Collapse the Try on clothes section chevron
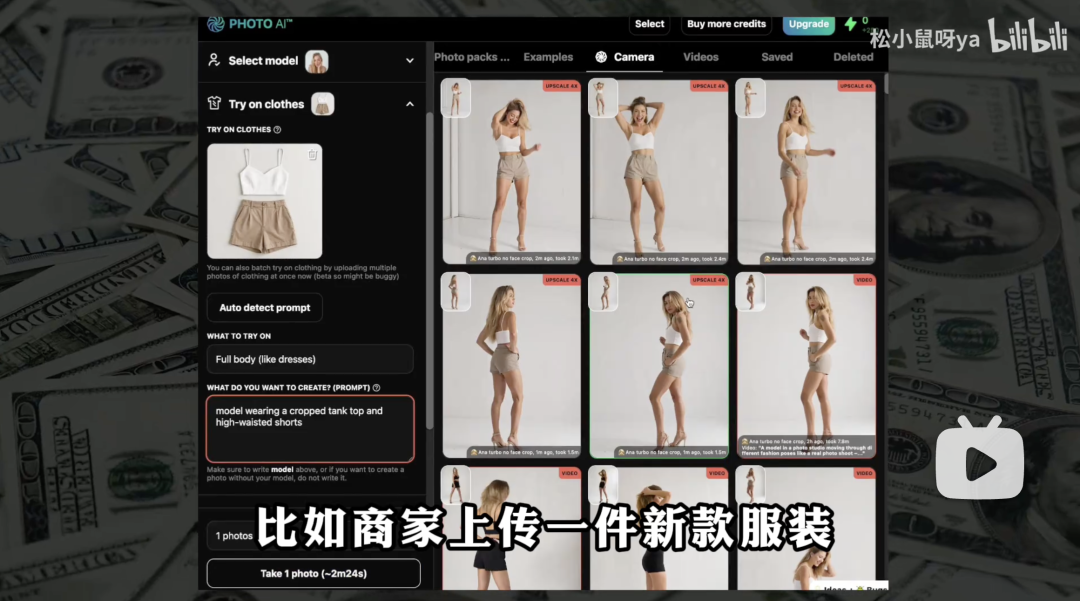Screen dimensions: 1080x601 pos(410,104)
